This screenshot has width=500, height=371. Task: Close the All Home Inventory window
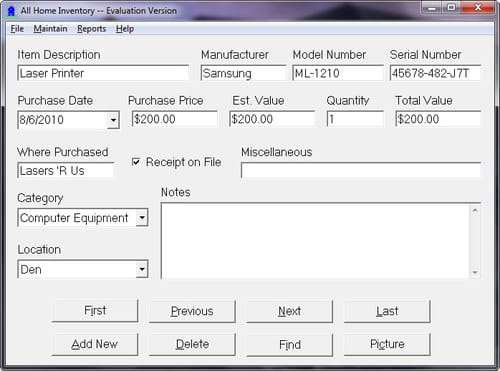[x=478, y=7]
